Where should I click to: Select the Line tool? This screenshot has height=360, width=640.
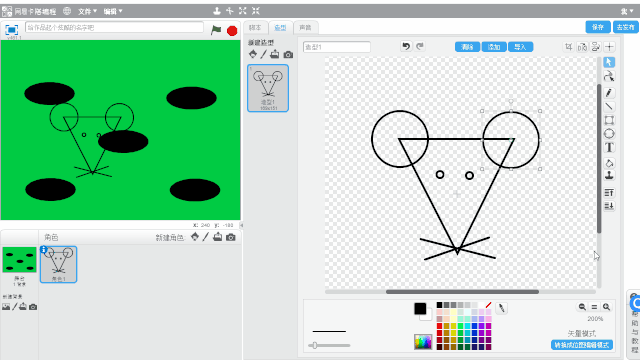609,107
